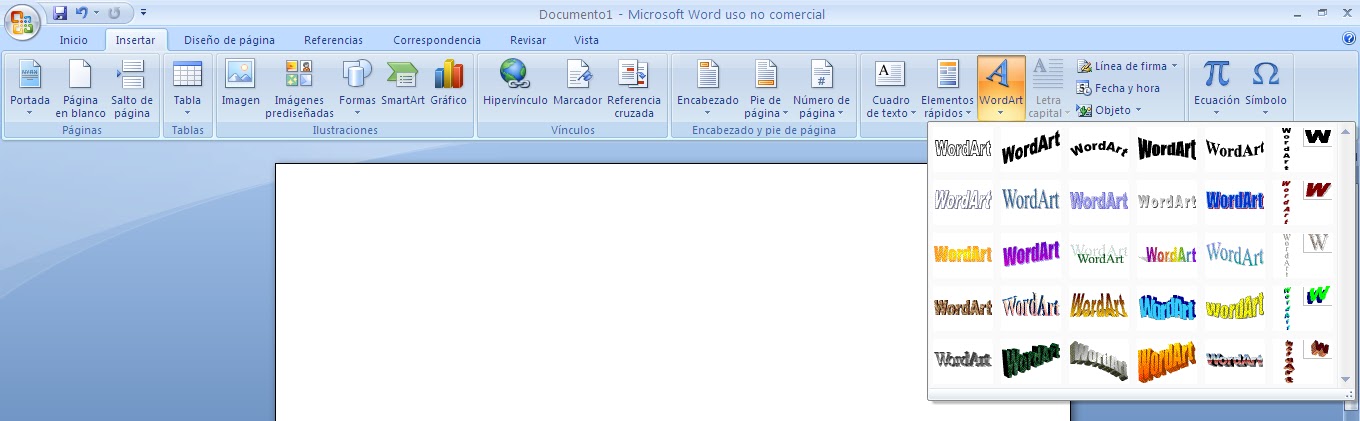Open the Formas shapes dropdown
Screen dimensions: 1360x421
tap(357, 88)
